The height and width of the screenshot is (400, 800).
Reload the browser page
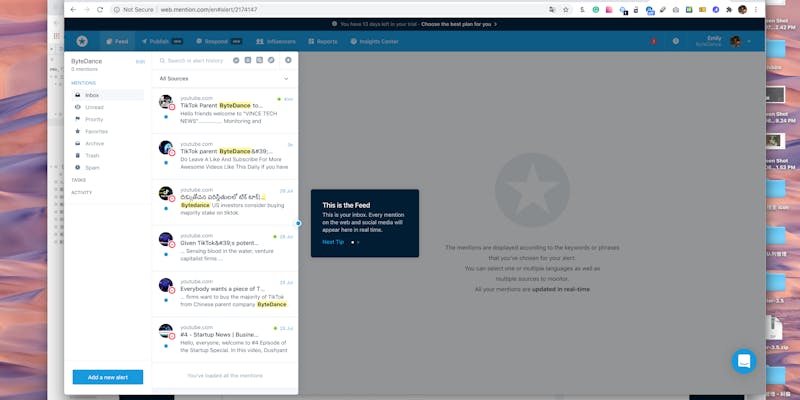pyautogui.click(x=100, y=10)
